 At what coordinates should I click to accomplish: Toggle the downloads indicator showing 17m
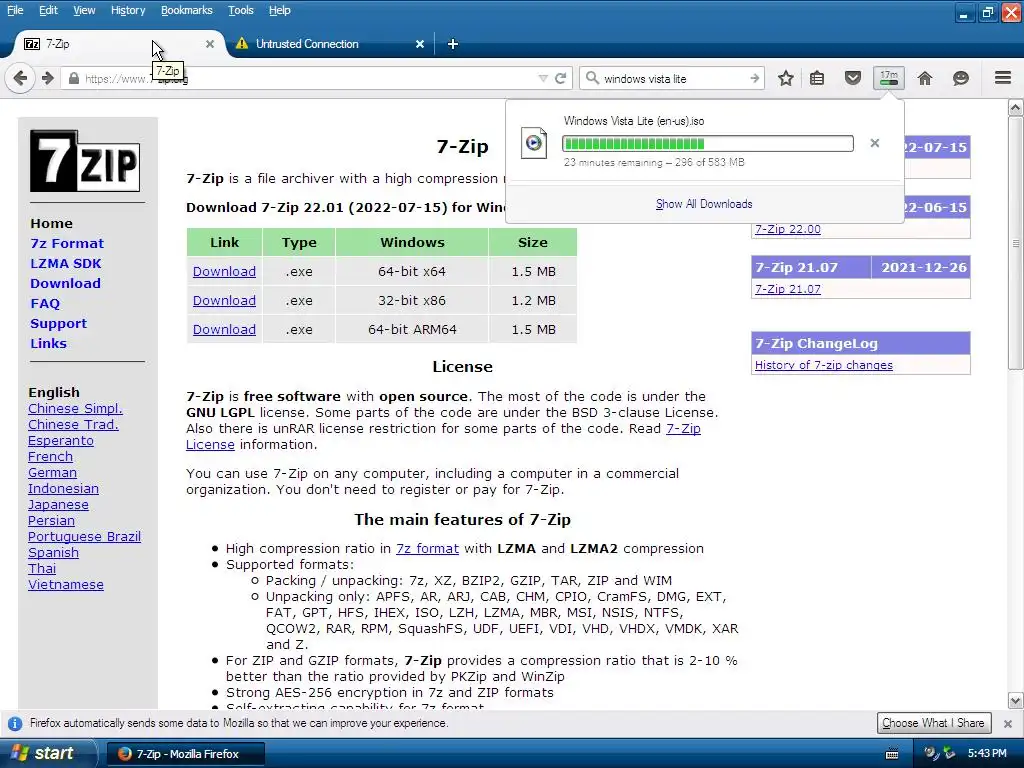pos(889,78)
